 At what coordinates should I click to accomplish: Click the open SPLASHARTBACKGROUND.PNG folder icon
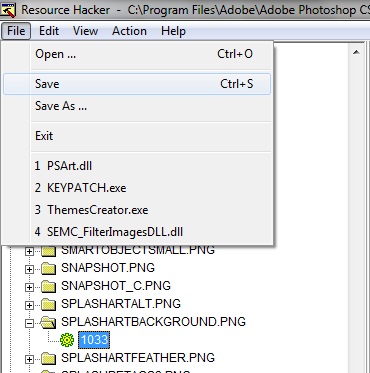(49, 322)
